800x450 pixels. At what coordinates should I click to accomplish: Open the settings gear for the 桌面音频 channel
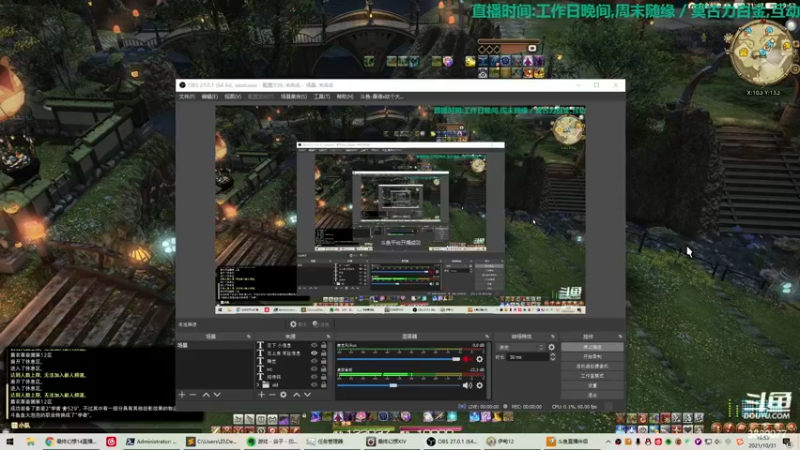tap(480, 385)
